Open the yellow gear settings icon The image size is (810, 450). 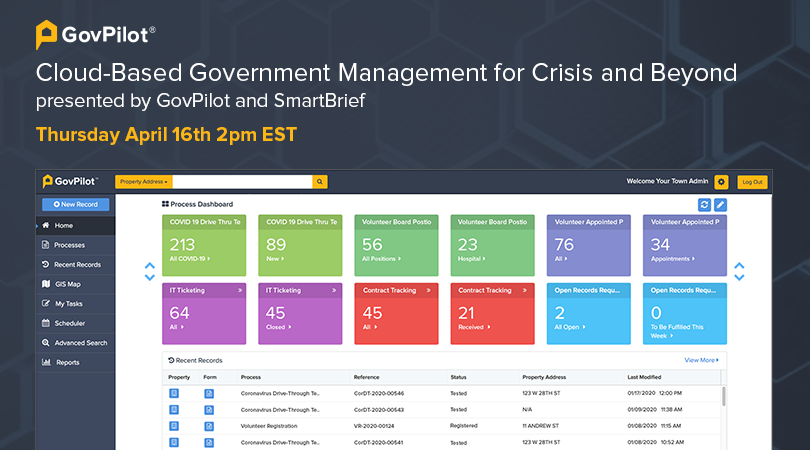721,182
